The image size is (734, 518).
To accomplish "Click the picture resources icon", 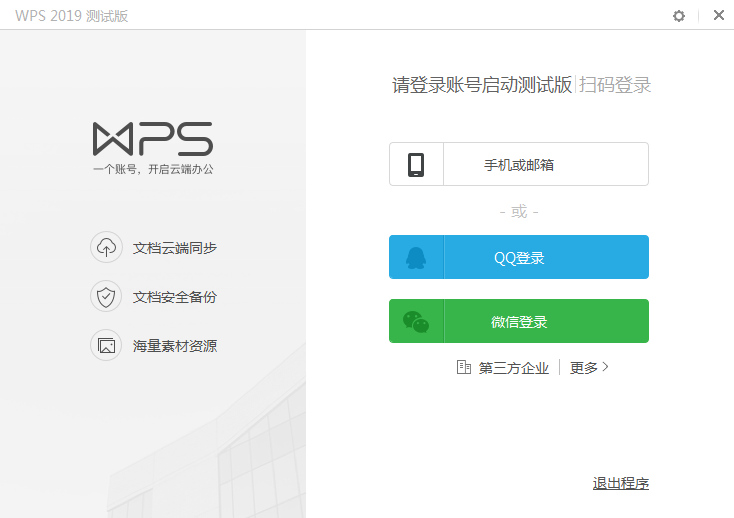I will 106,345.
